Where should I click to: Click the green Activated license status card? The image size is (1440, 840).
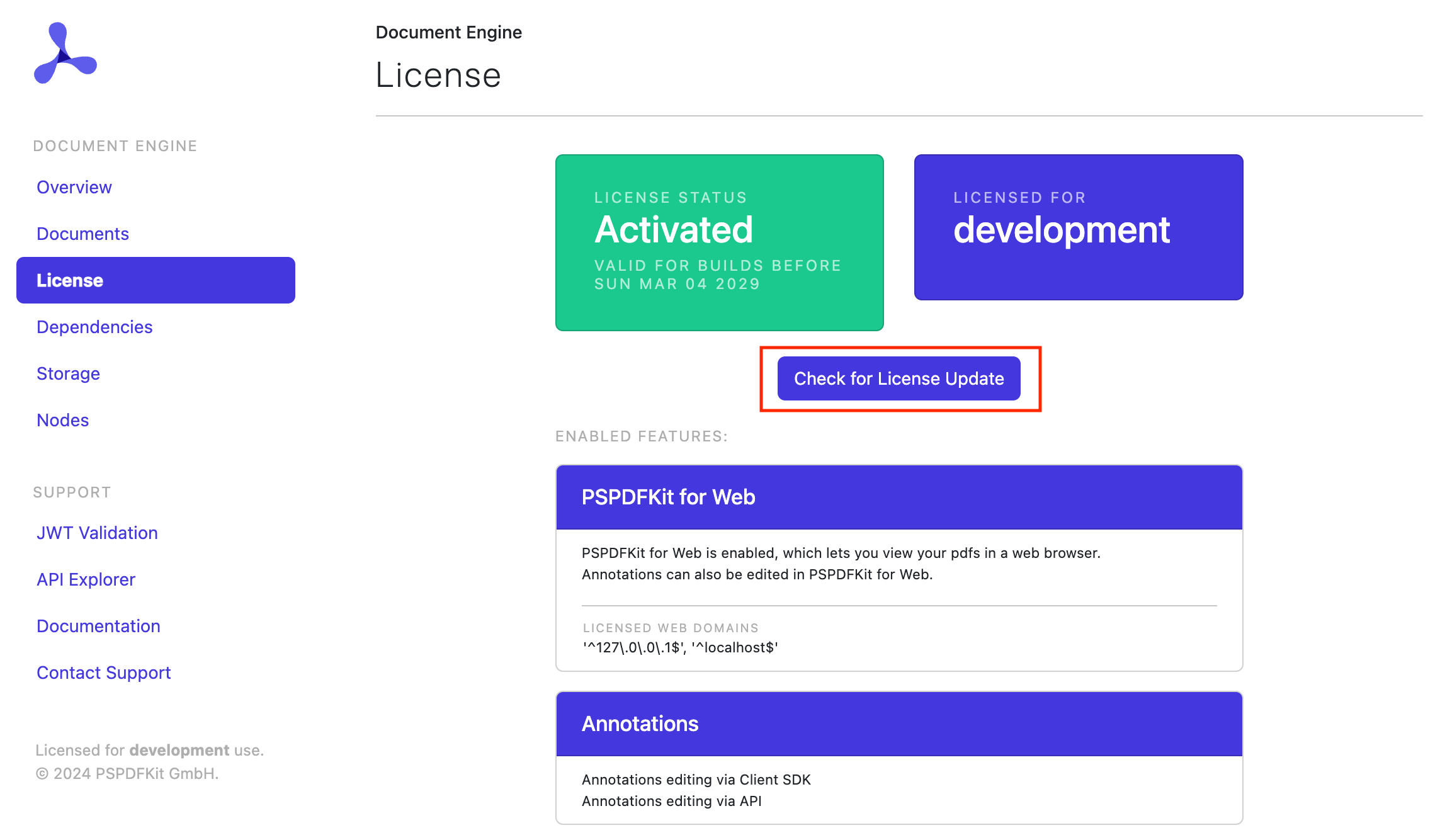720,242
